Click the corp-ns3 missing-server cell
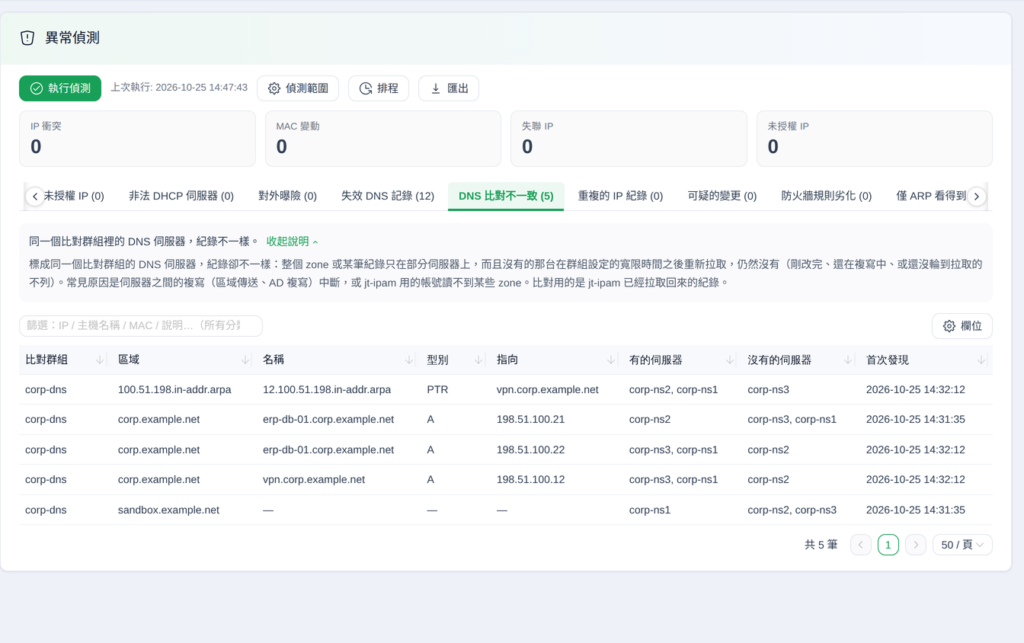 point(768,390)
